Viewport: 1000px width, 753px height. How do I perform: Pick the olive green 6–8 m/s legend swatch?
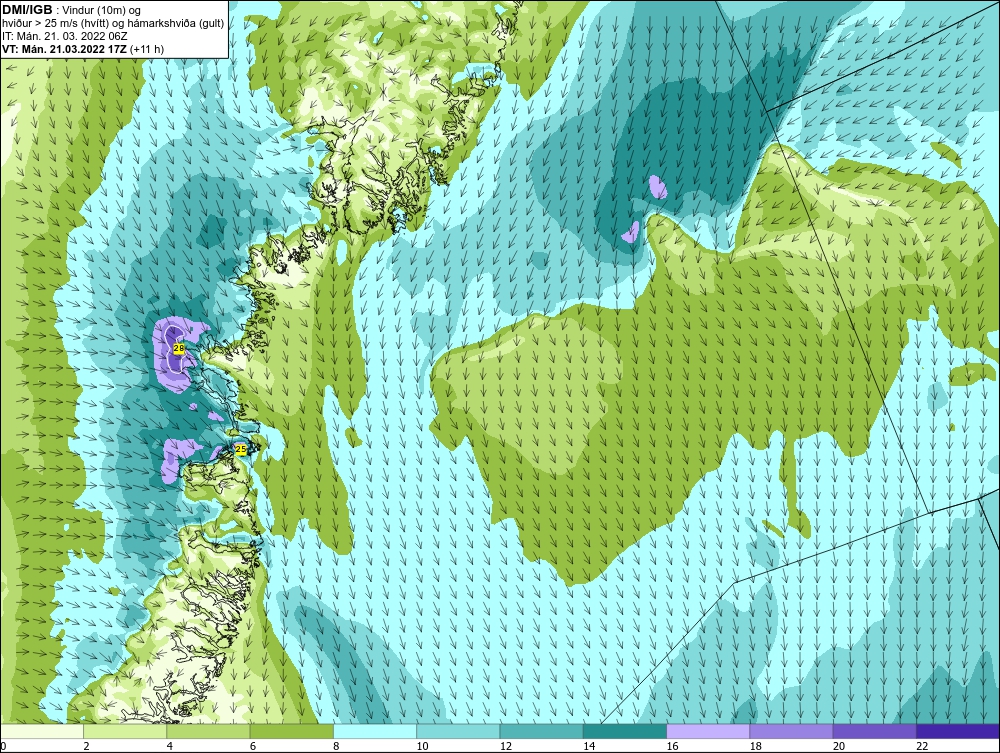pyautogui.click(x=291, y=731)
